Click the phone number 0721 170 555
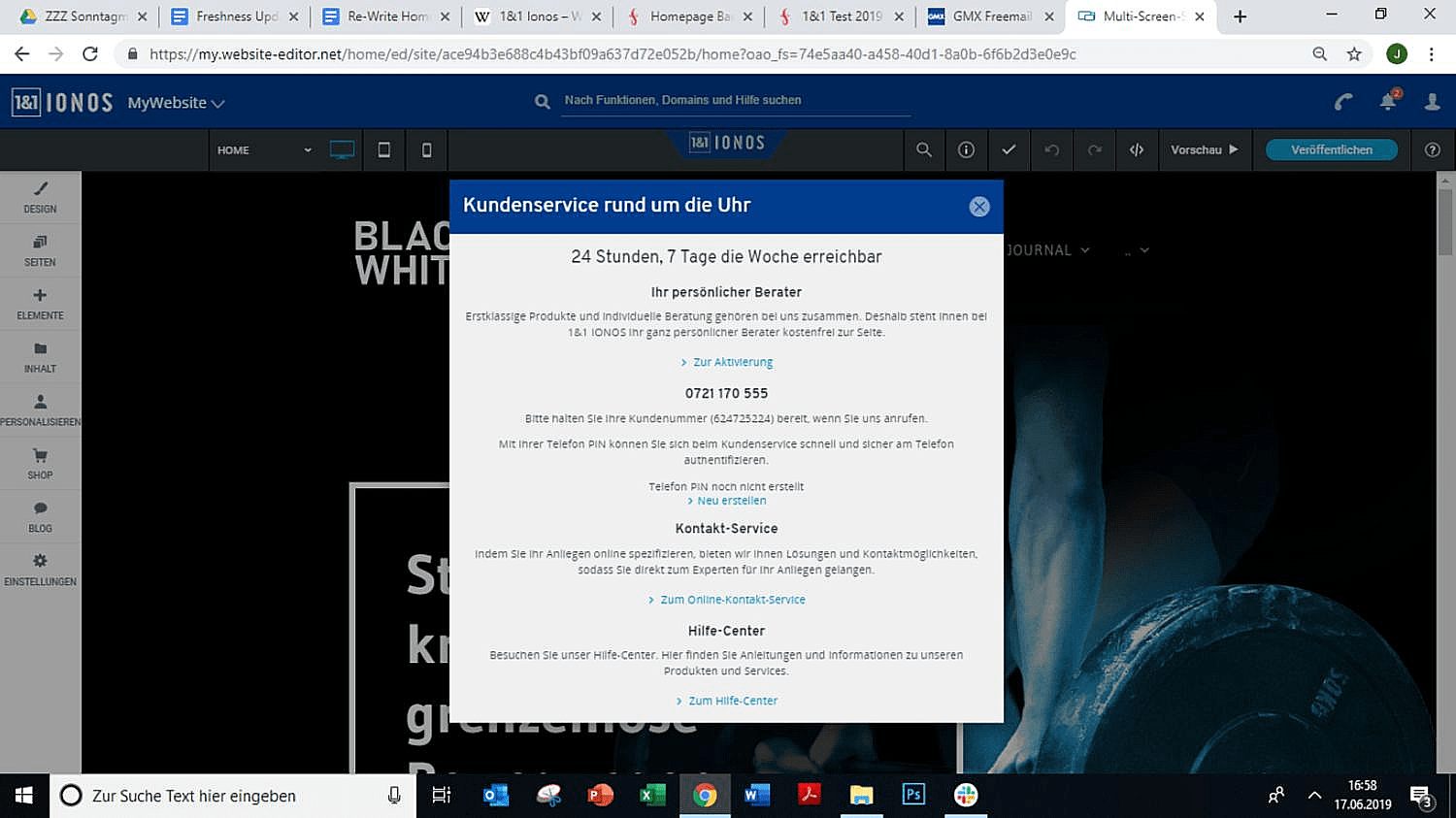 tap(726, 393)
